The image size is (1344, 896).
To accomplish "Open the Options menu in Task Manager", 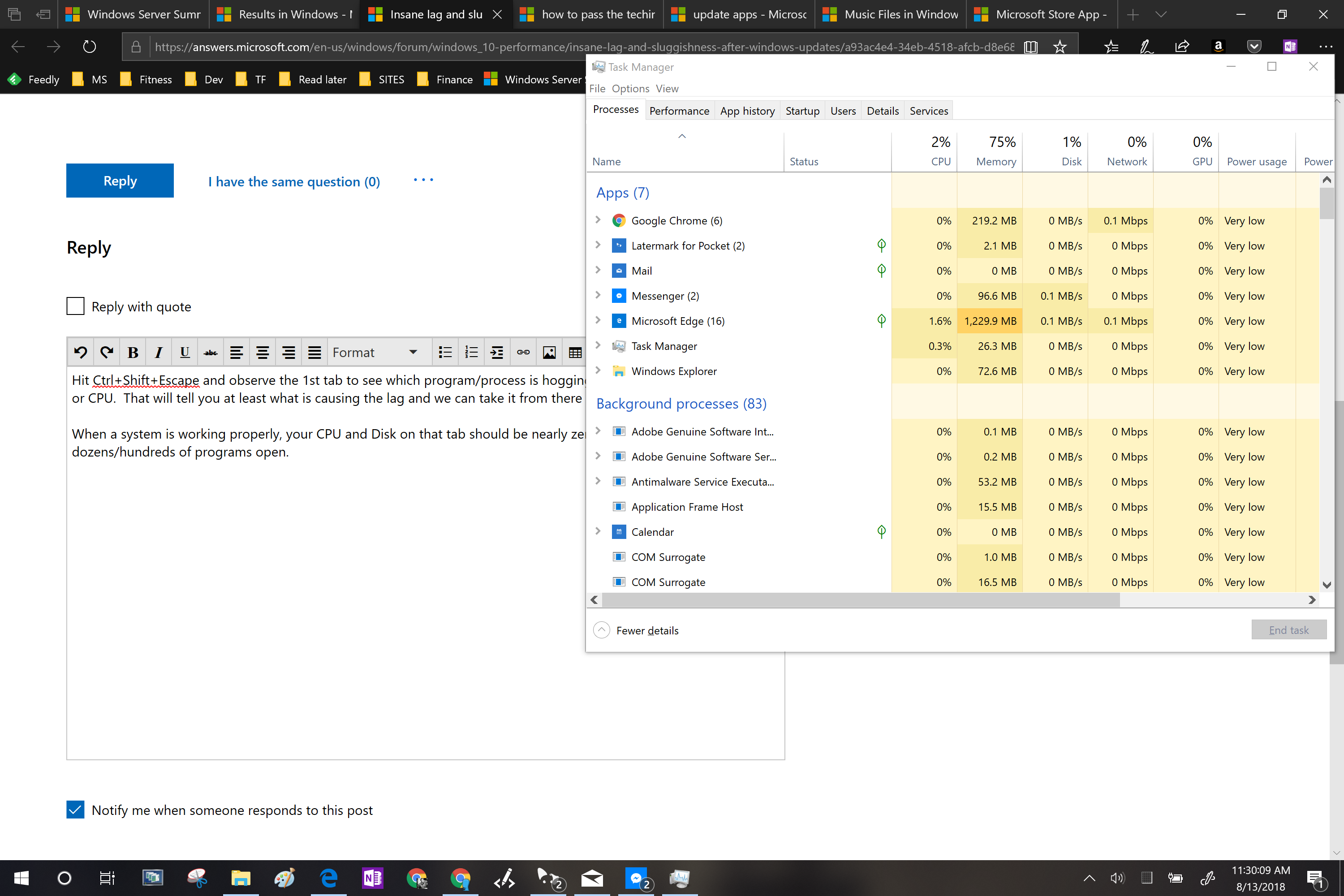I will point(630,89).
